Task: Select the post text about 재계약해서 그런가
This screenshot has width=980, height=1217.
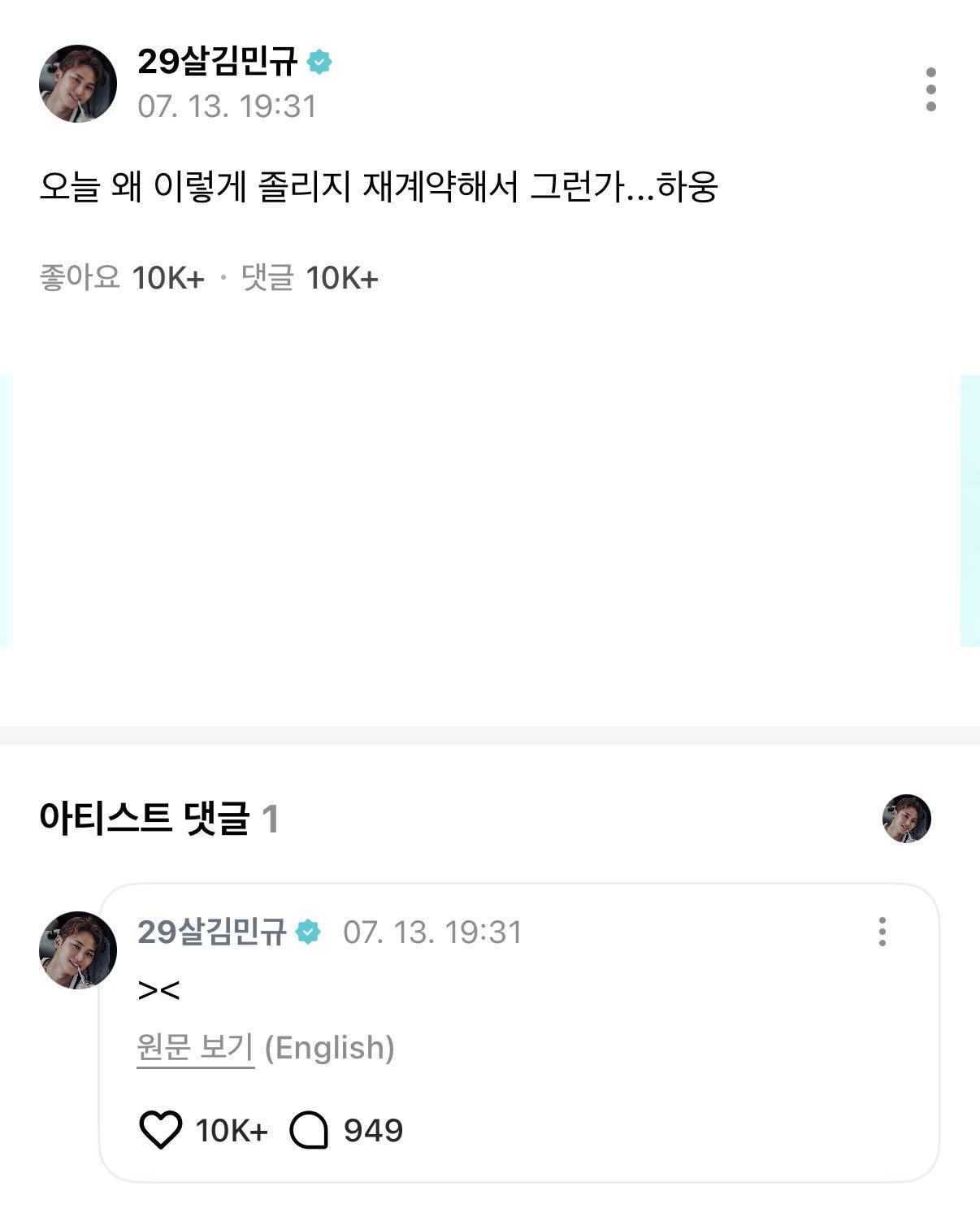Action: coord(379,187)
